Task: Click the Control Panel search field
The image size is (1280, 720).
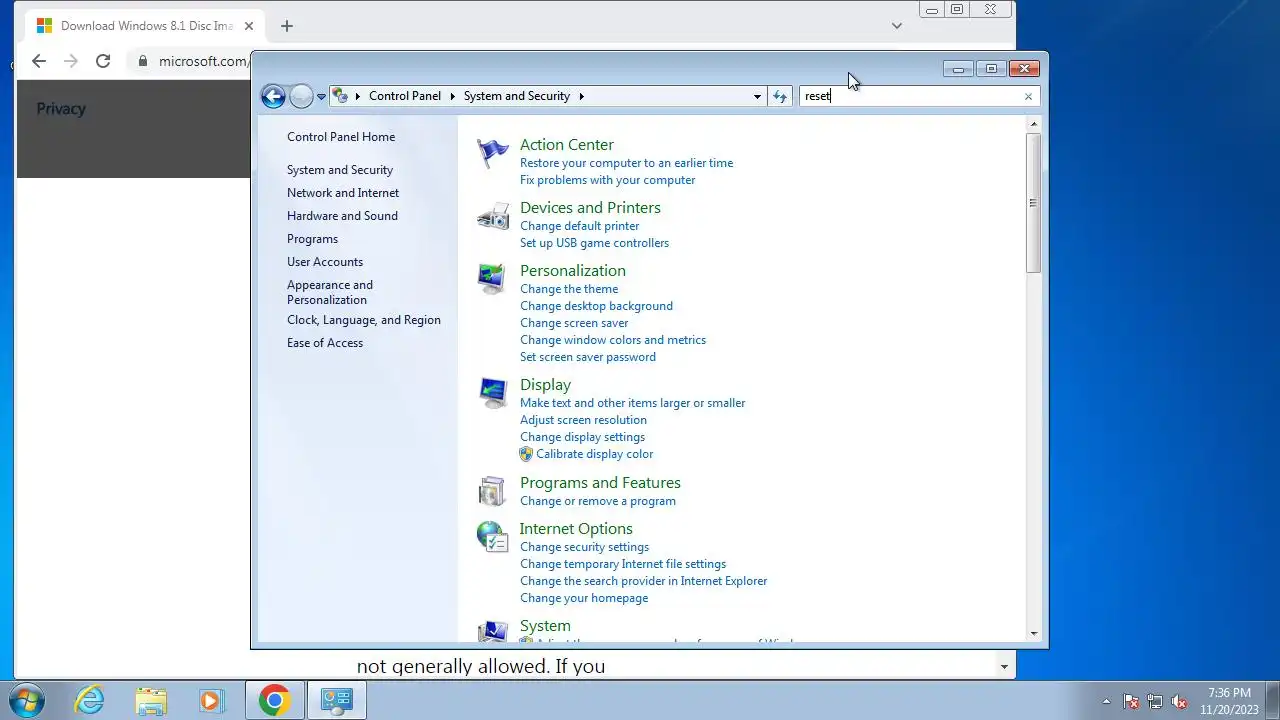Action: pyautogui.click(x=918, y=96)
